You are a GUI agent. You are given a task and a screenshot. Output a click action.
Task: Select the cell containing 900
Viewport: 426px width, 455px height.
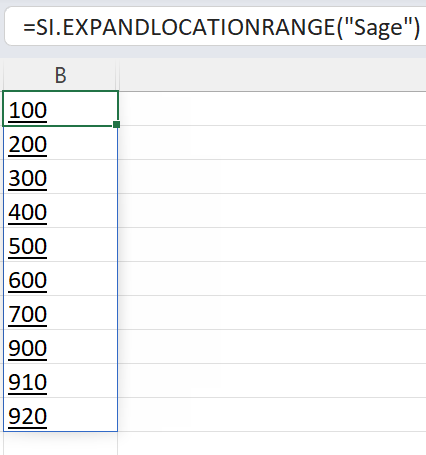(x=60, y=347)
